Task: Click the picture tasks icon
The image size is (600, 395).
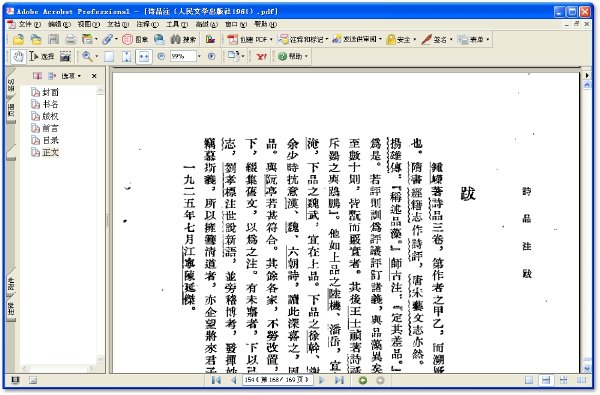Action: [x=210, y=39]
